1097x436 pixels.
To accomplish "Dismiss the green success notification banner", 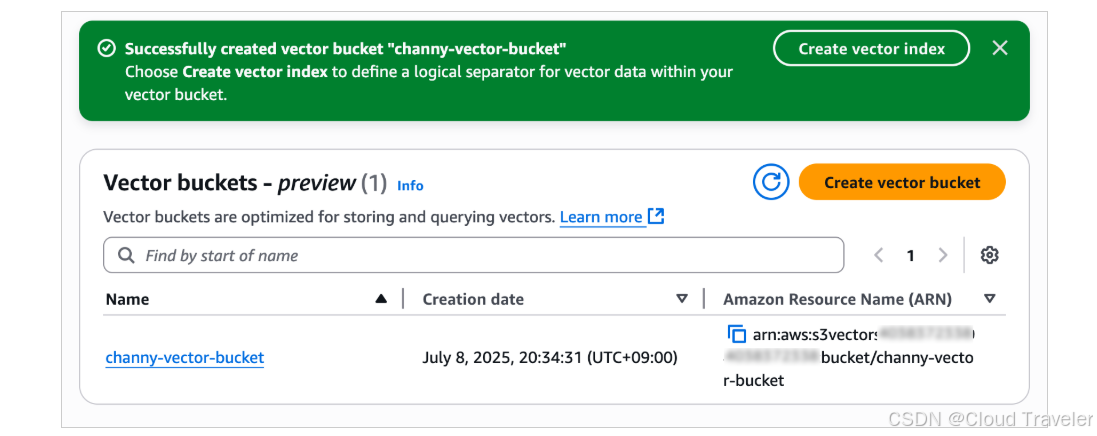I will tap(1000, 48).
